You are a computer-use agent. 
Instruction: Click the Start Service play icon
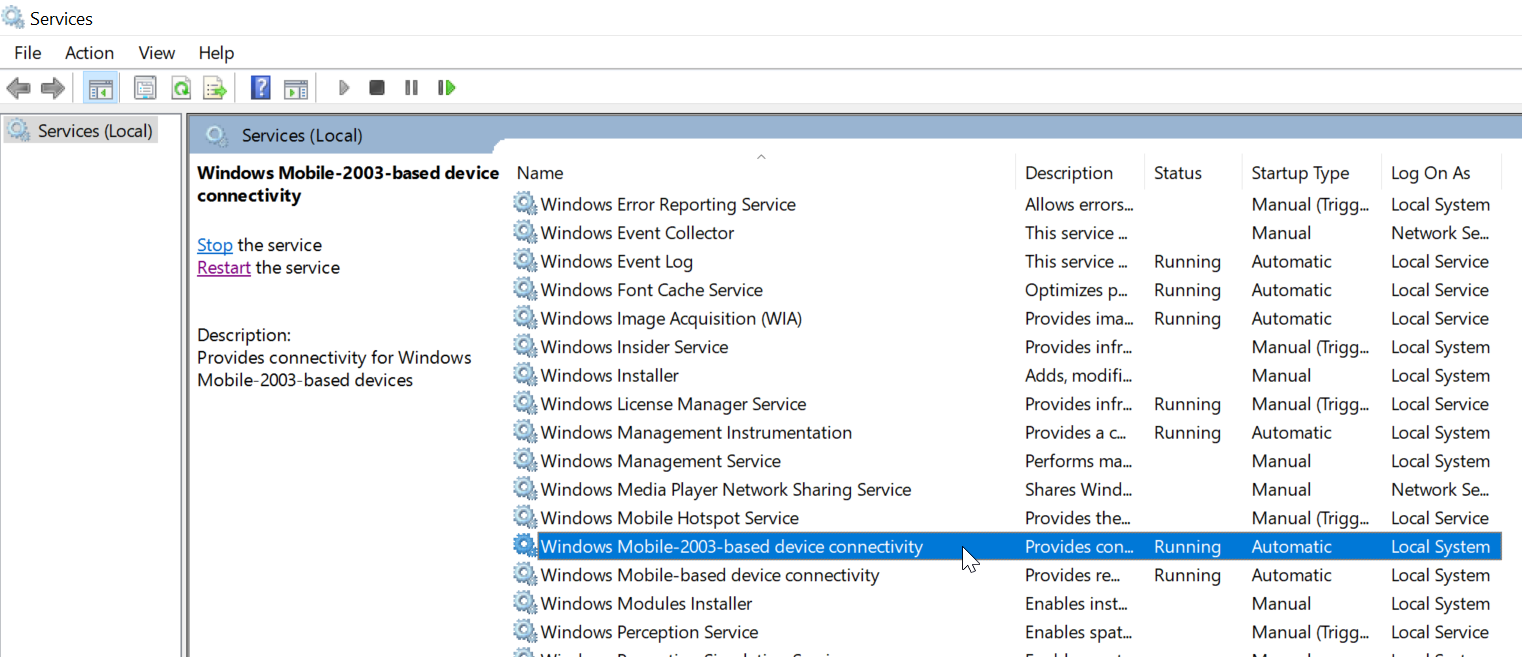(x=344, y=88)
